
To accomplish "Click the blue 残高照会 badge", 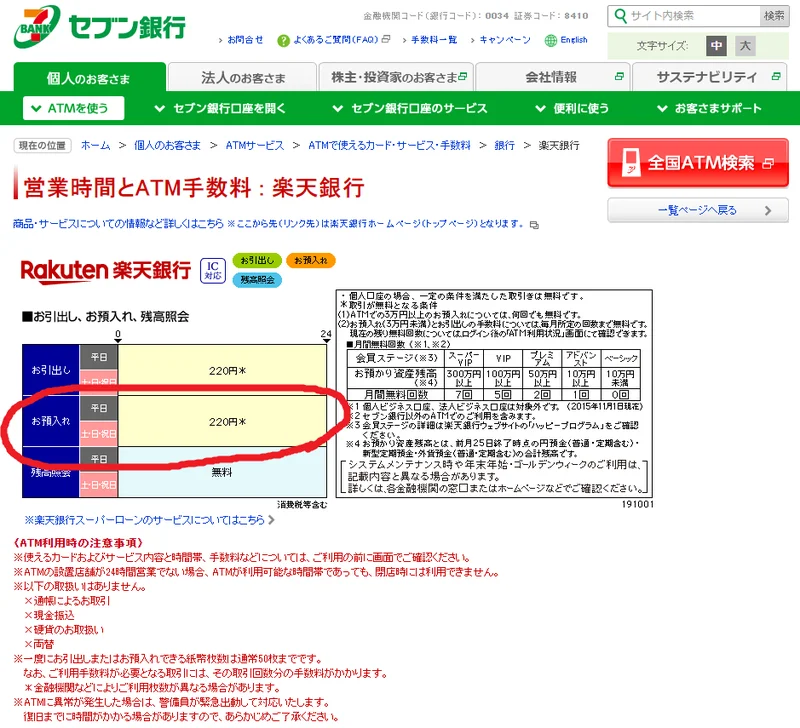I will (257, 280).
